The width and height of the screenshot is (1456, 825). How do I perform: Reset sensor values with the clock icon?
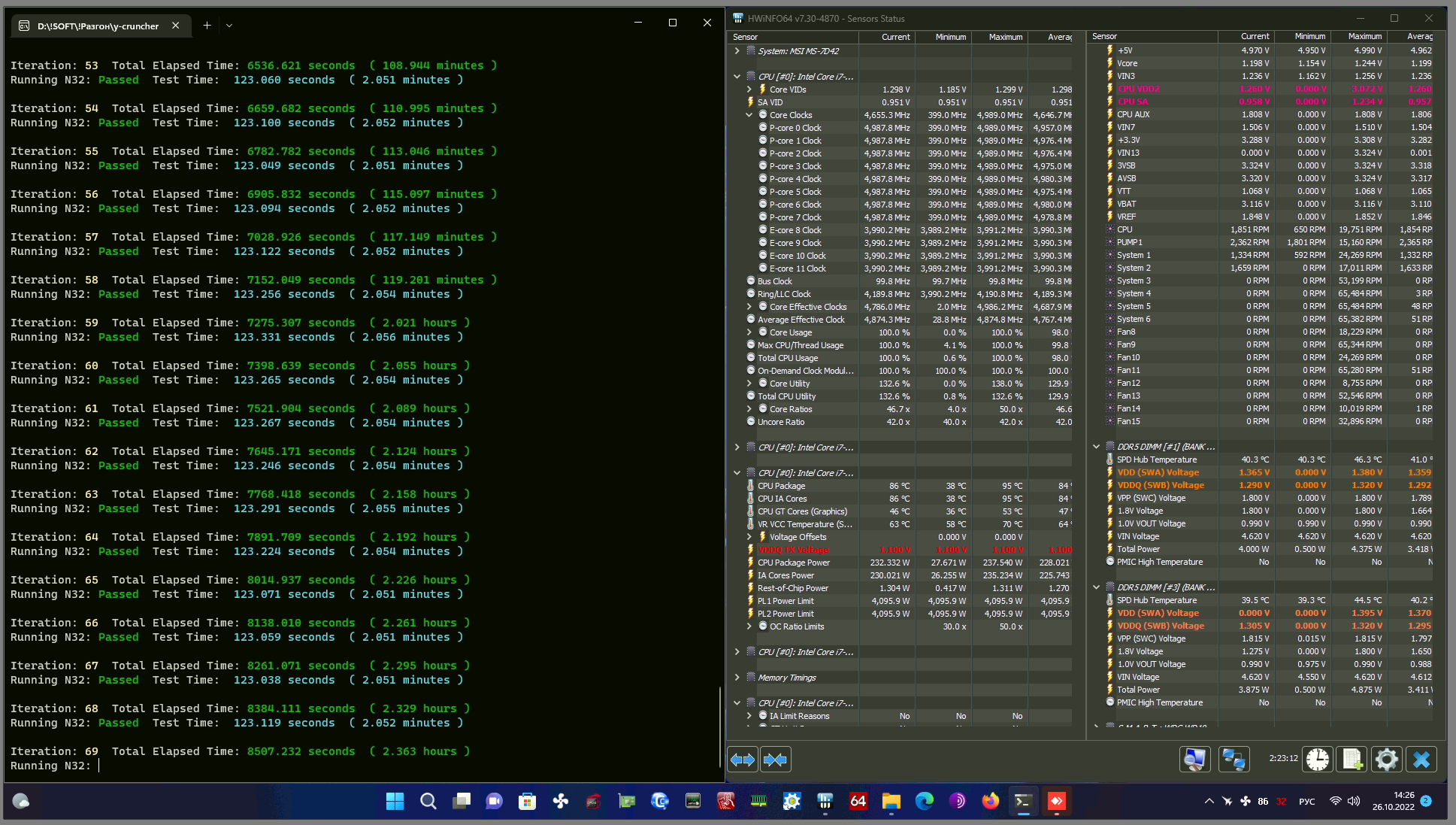[x=1317, y=760]
